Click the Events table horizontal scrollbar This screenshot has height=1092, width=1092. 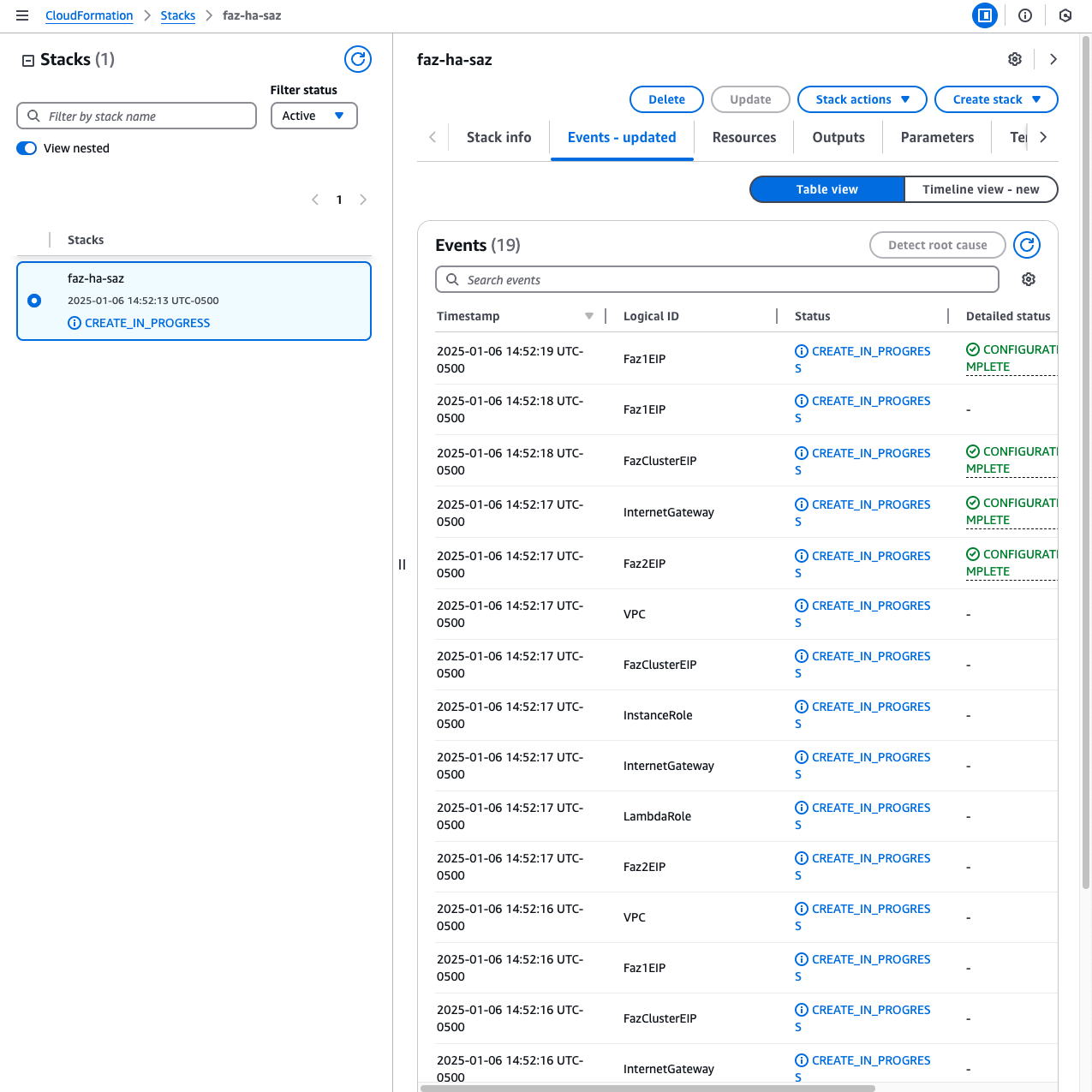tap(647, 1089)
